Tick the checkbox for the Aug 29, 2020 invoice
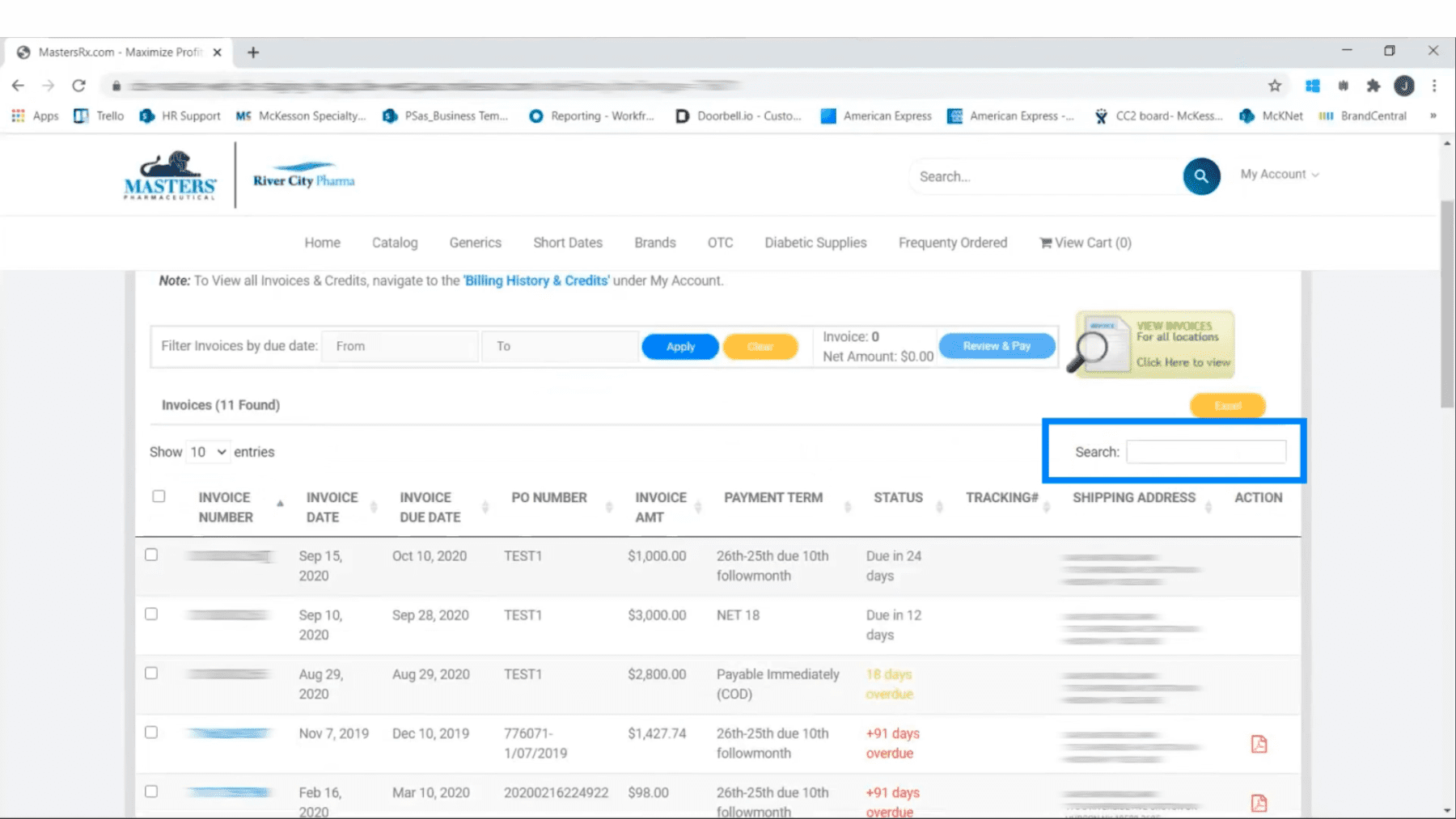Image resolution: width=1456 pixels, height=819 pixels. 151,673
